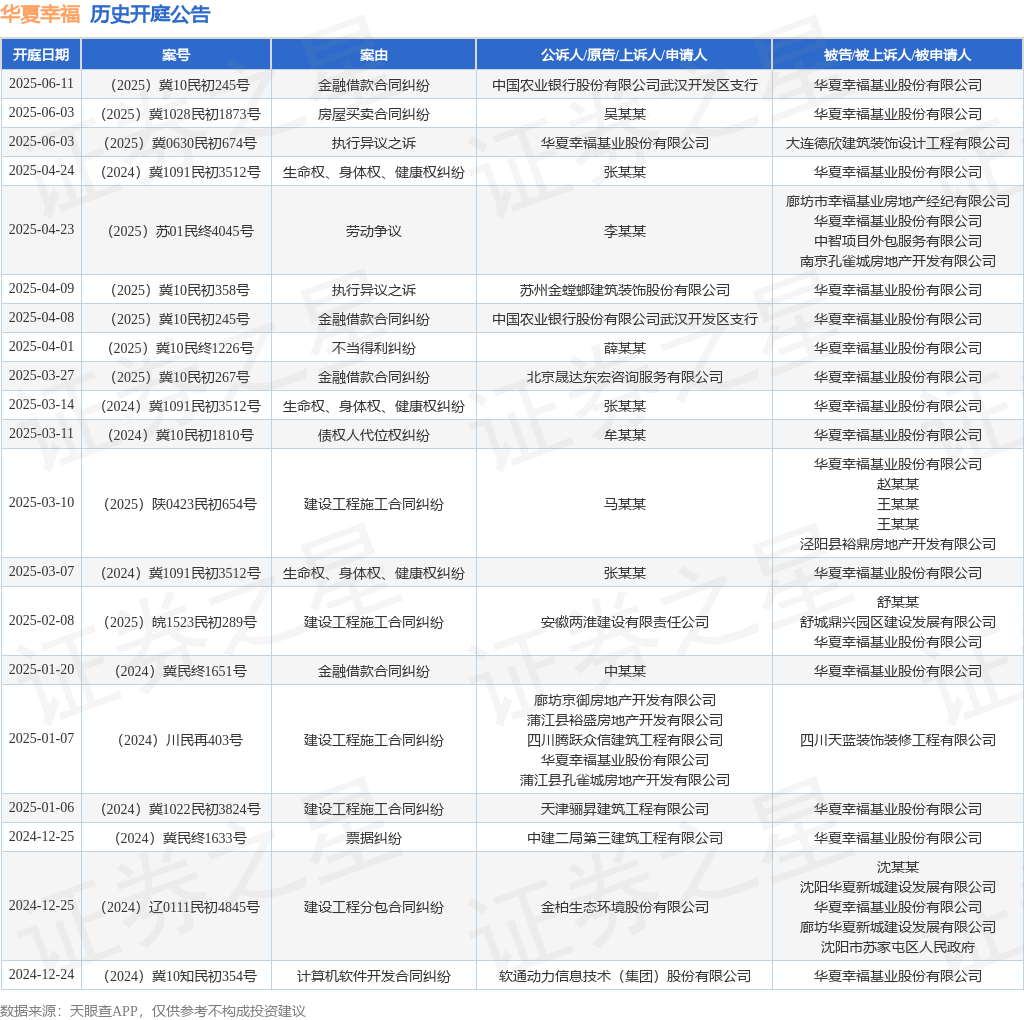Click the 历史开庭公告 heading

pos(150,14)
